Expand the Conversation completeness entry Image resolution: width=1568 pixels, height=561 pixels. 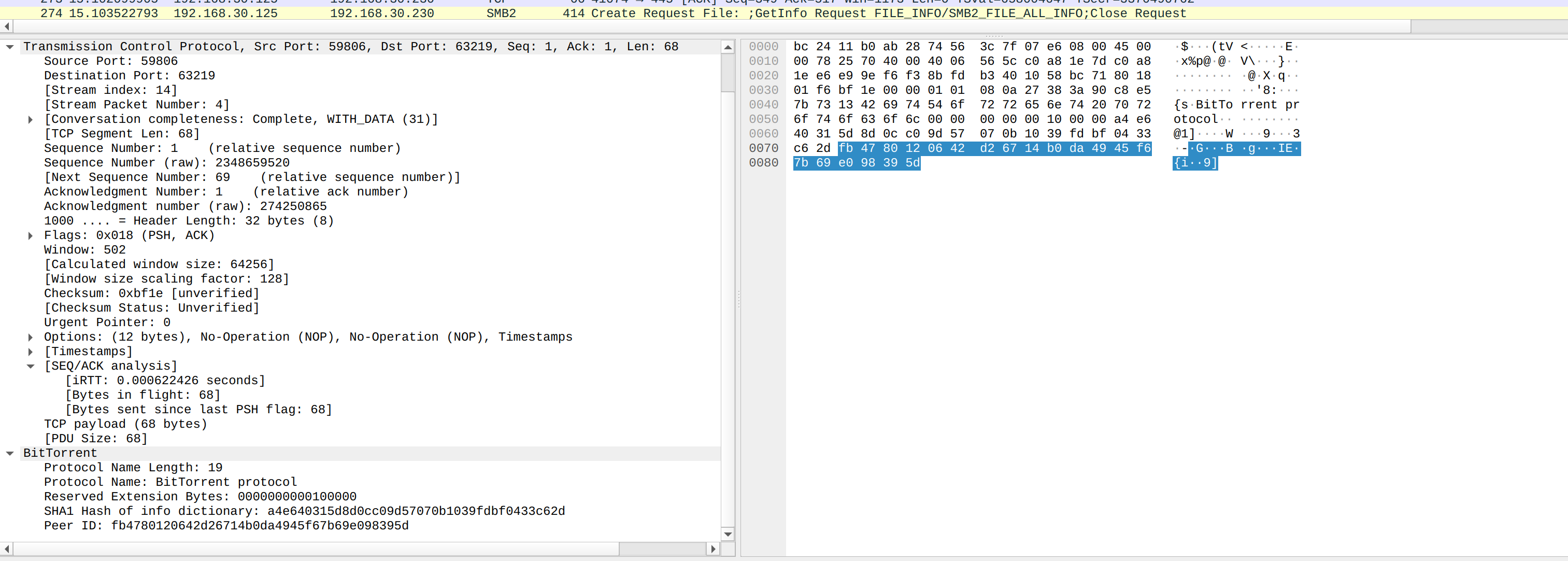coord(31,119)
